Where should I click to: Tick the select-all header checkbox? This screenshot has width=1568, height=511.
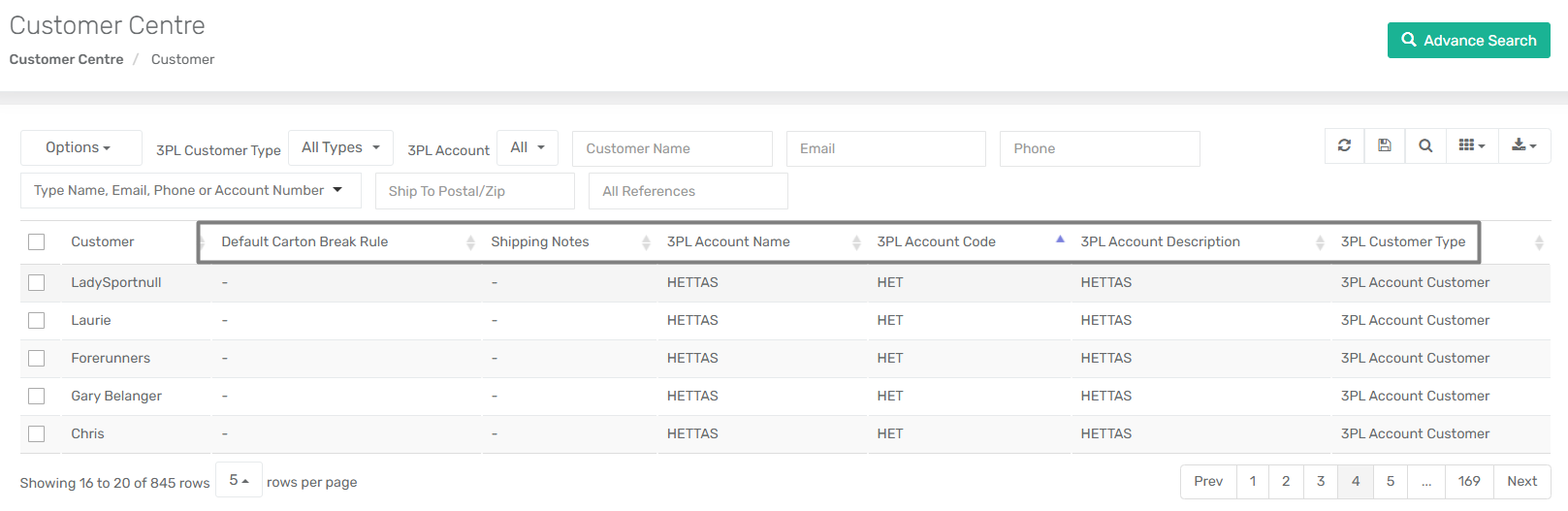pos(37,241)
